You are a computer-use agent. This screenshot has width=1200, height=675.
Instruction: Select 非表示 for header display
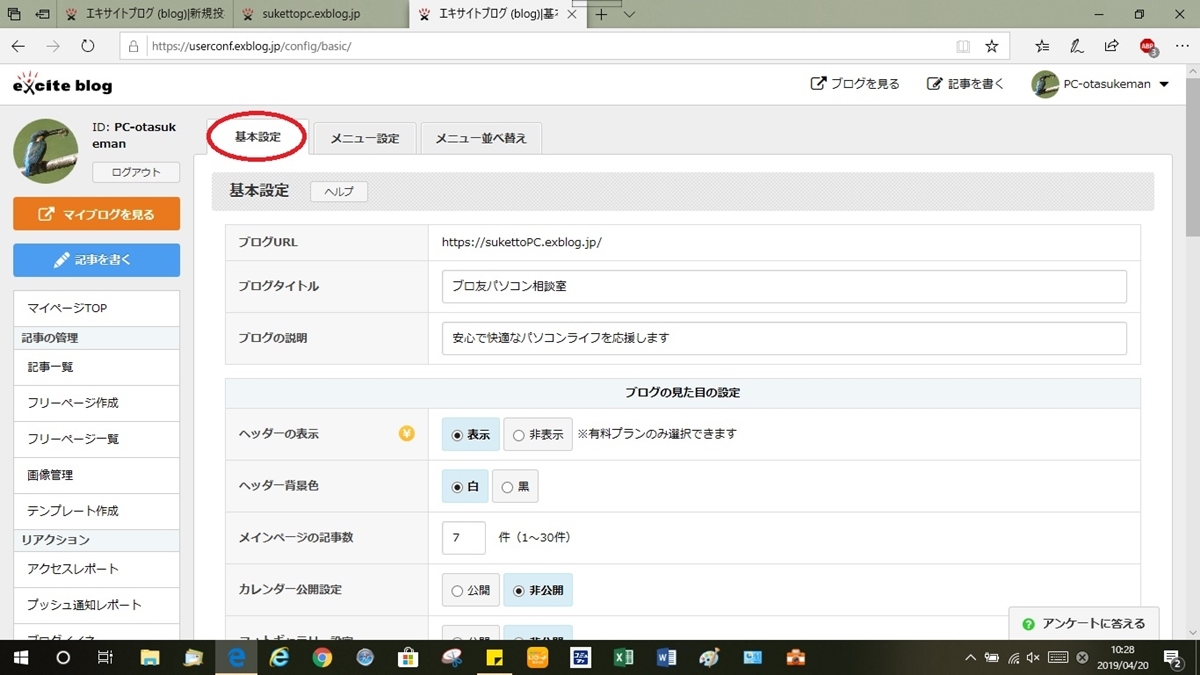[x=538, y=435]
